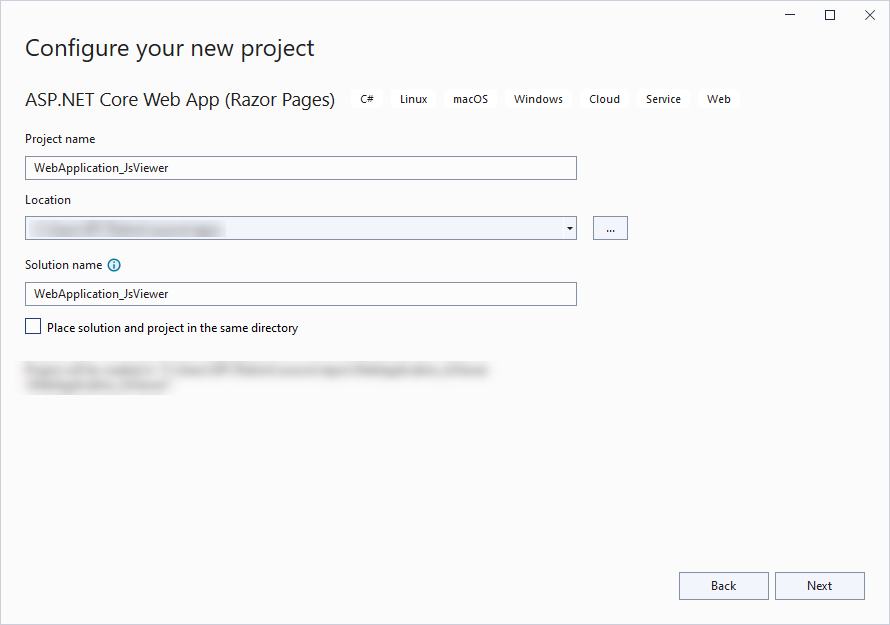Click the Location label
Image resolution: width=890 pixels, height=625 pixels.
(x=48, y=200)
